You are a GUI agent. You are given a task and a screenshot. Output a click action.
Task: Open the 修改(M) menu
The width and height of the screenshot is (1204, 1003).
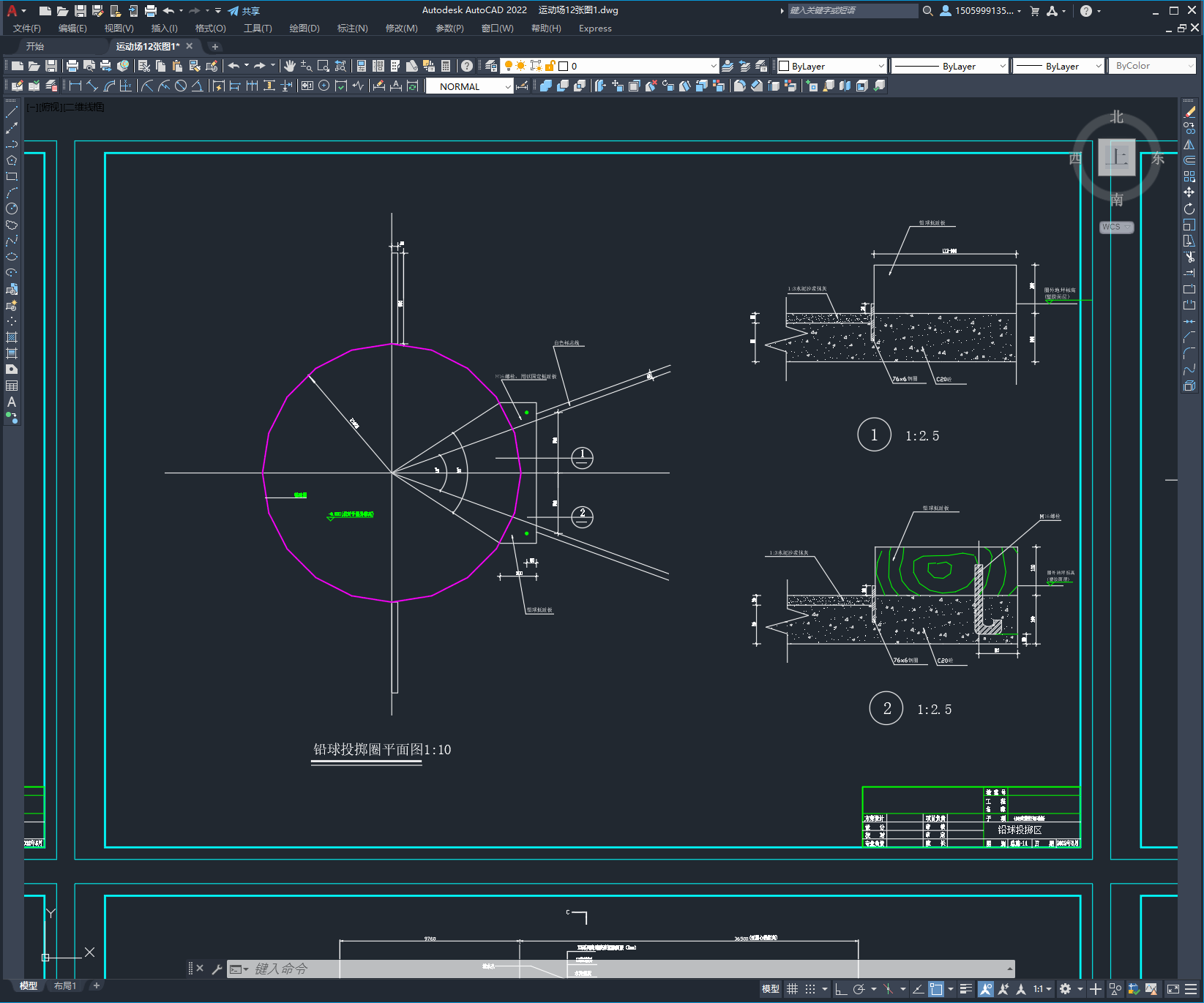pyautogui.click(x=401, y=29)
